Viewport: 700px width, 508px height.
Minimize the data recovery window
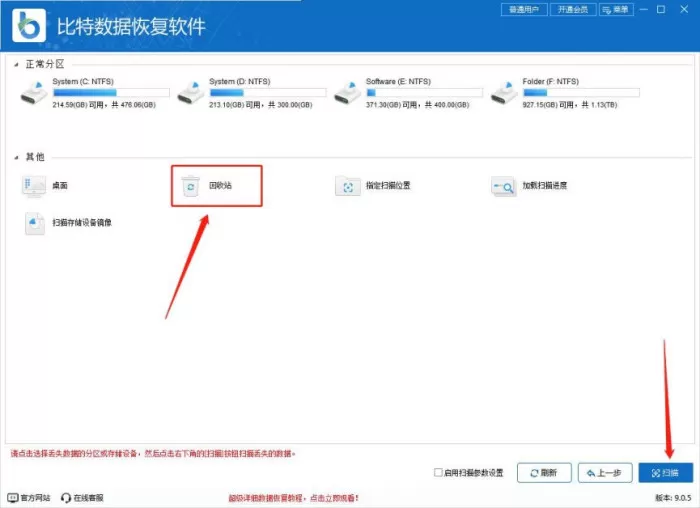[644, 9]
